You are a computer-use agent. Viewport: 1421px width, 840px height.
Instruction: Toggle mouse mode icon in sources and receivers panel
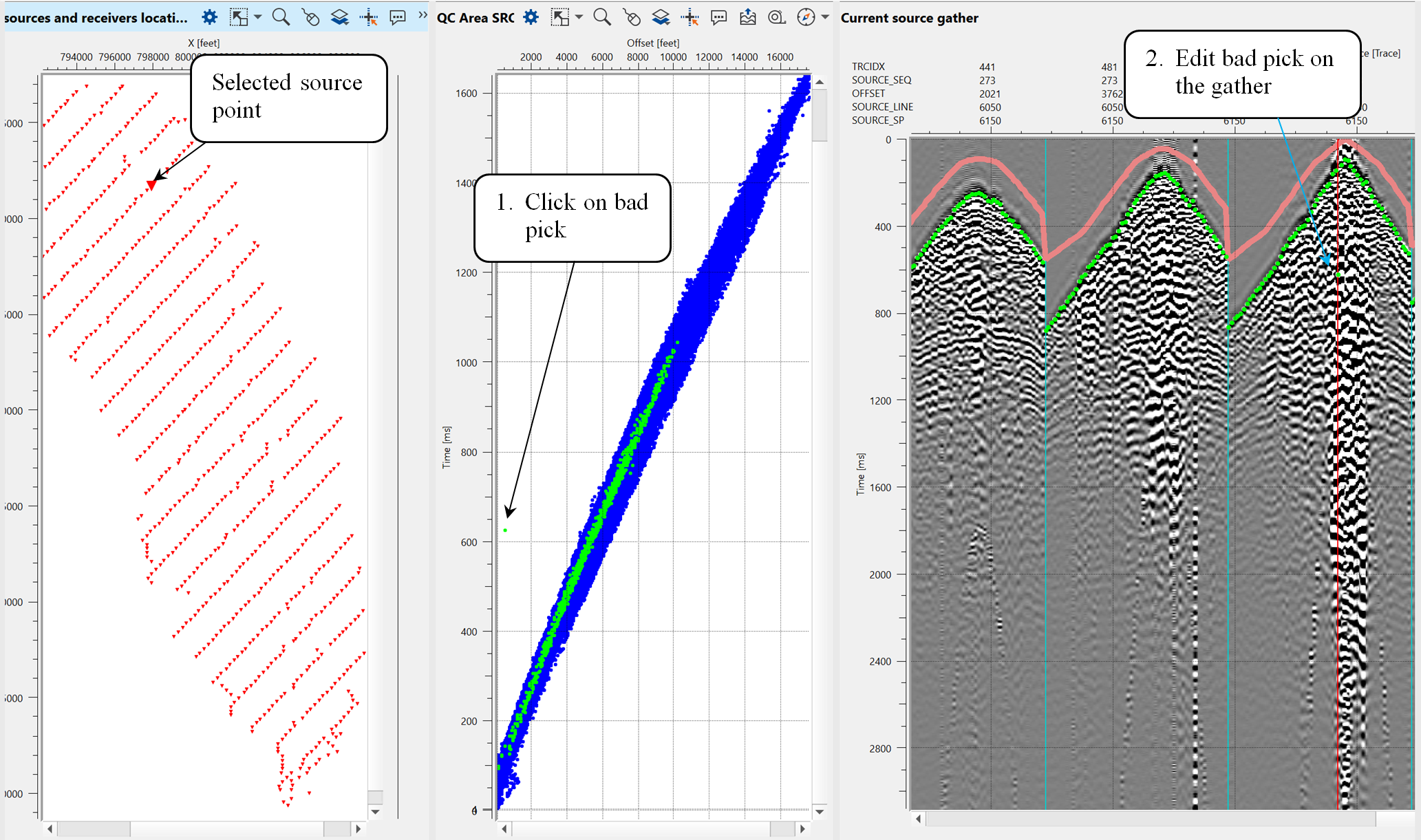(310, 17)
